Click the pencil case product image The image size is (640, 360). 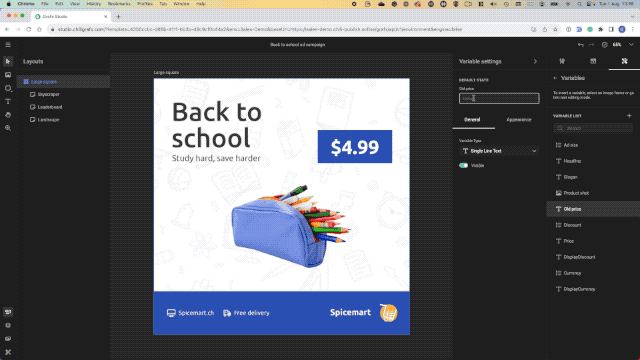coord(291,227)
